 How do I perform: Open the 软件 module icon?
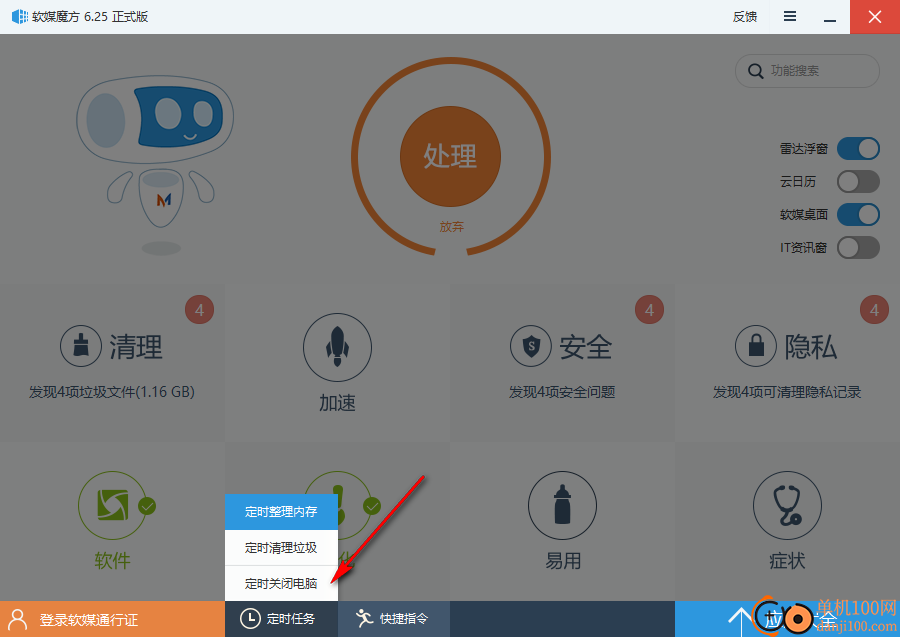pos(112,505)
